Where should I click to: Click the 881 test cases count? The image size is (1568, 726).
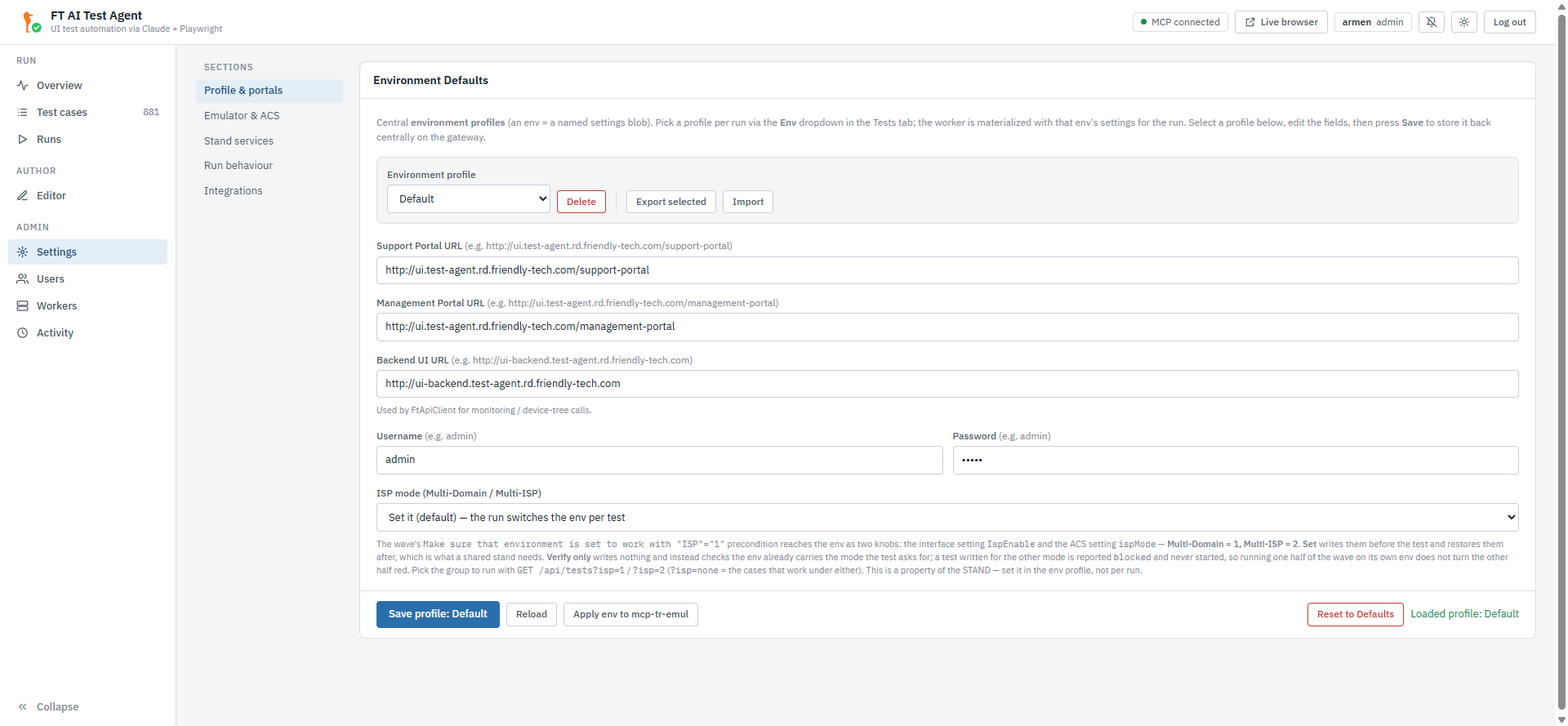(151, 113)
